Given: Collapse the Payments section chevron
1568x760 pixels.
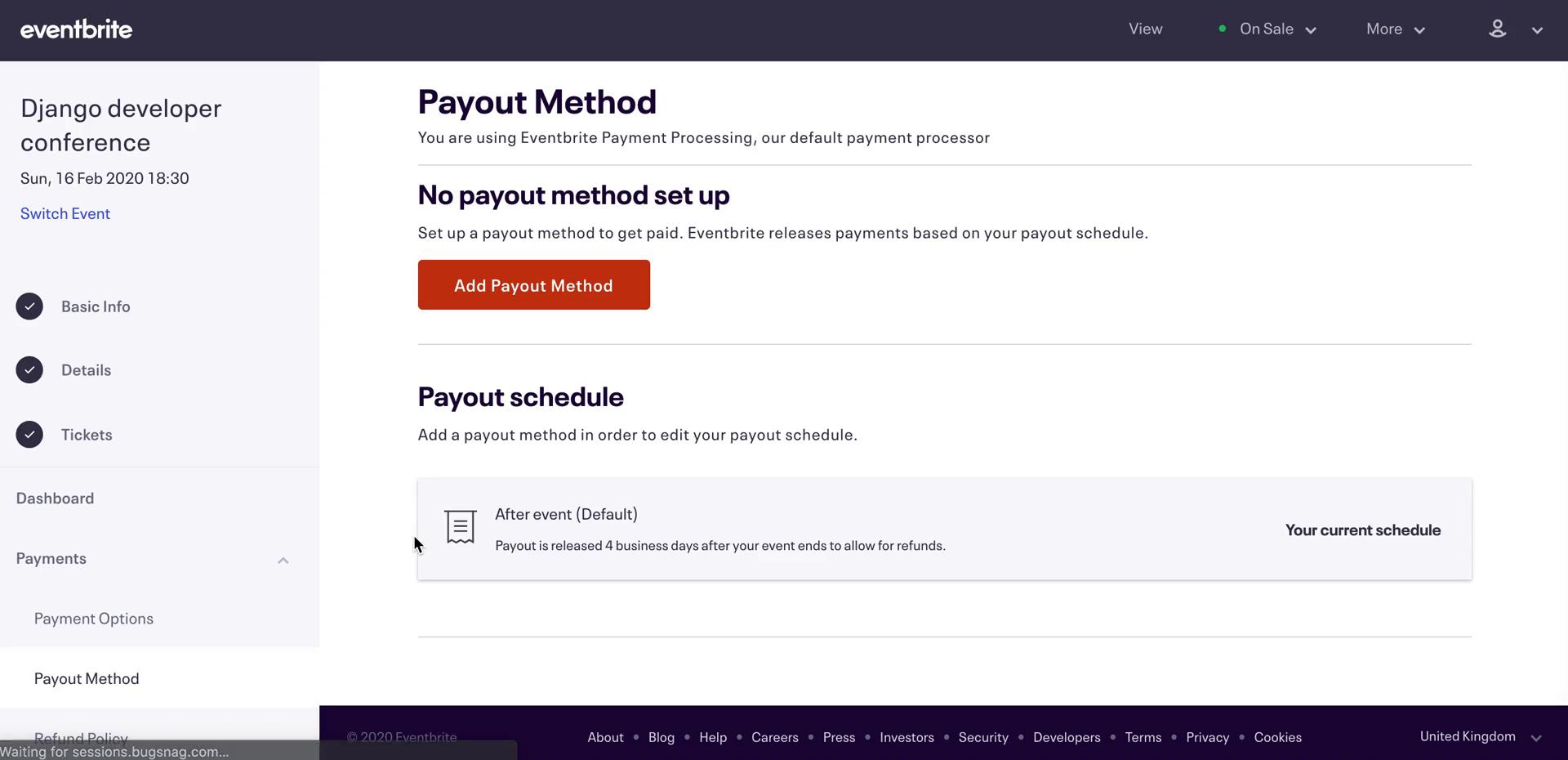Looking at the screenshot, I should click(x=283, y=560).
